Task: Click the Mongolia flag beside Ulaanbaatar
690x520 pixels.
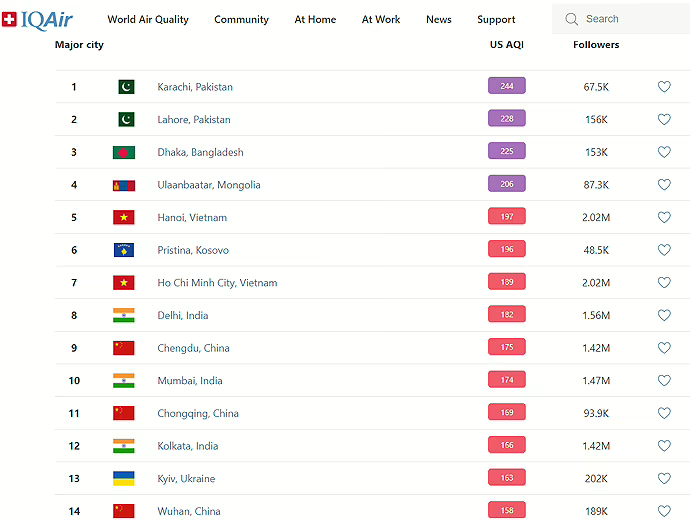Action: [124, 185]
